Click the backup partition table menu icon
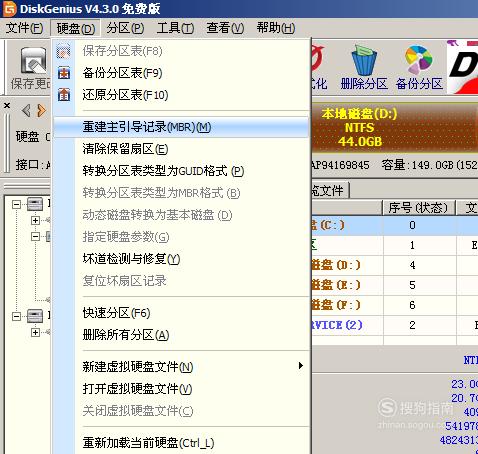Viewport: 478px width, 454px height. point(64,73)
